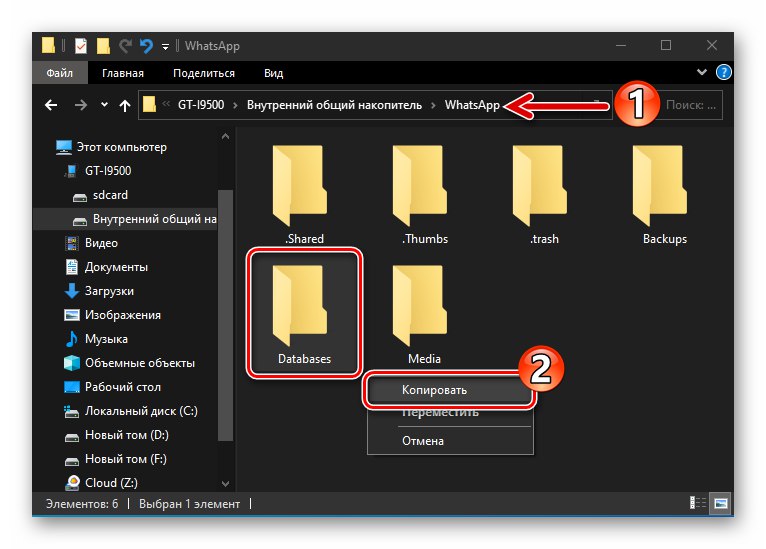
Task: Expand the chevron after GT-I9500 in the address bar
Action: pos(235,105)
